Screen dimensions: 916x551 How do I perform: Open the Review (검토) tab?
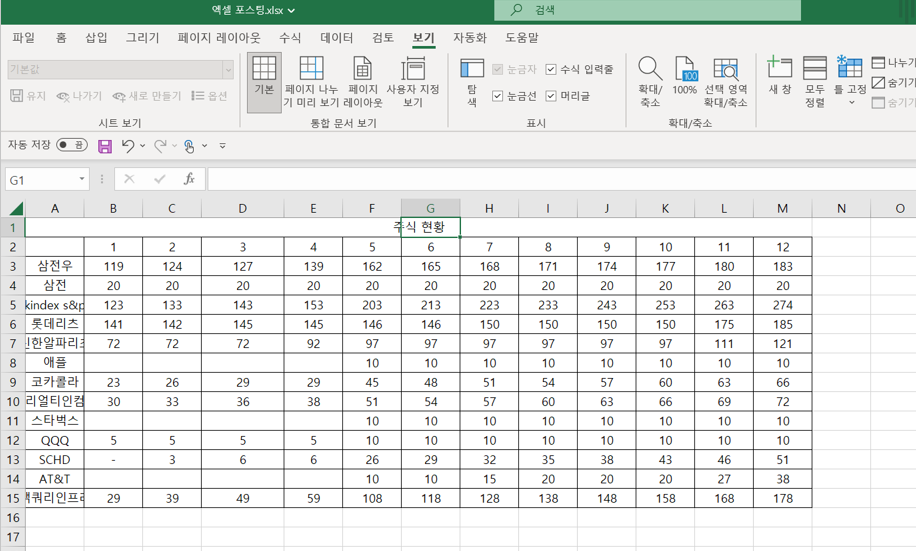383,38
